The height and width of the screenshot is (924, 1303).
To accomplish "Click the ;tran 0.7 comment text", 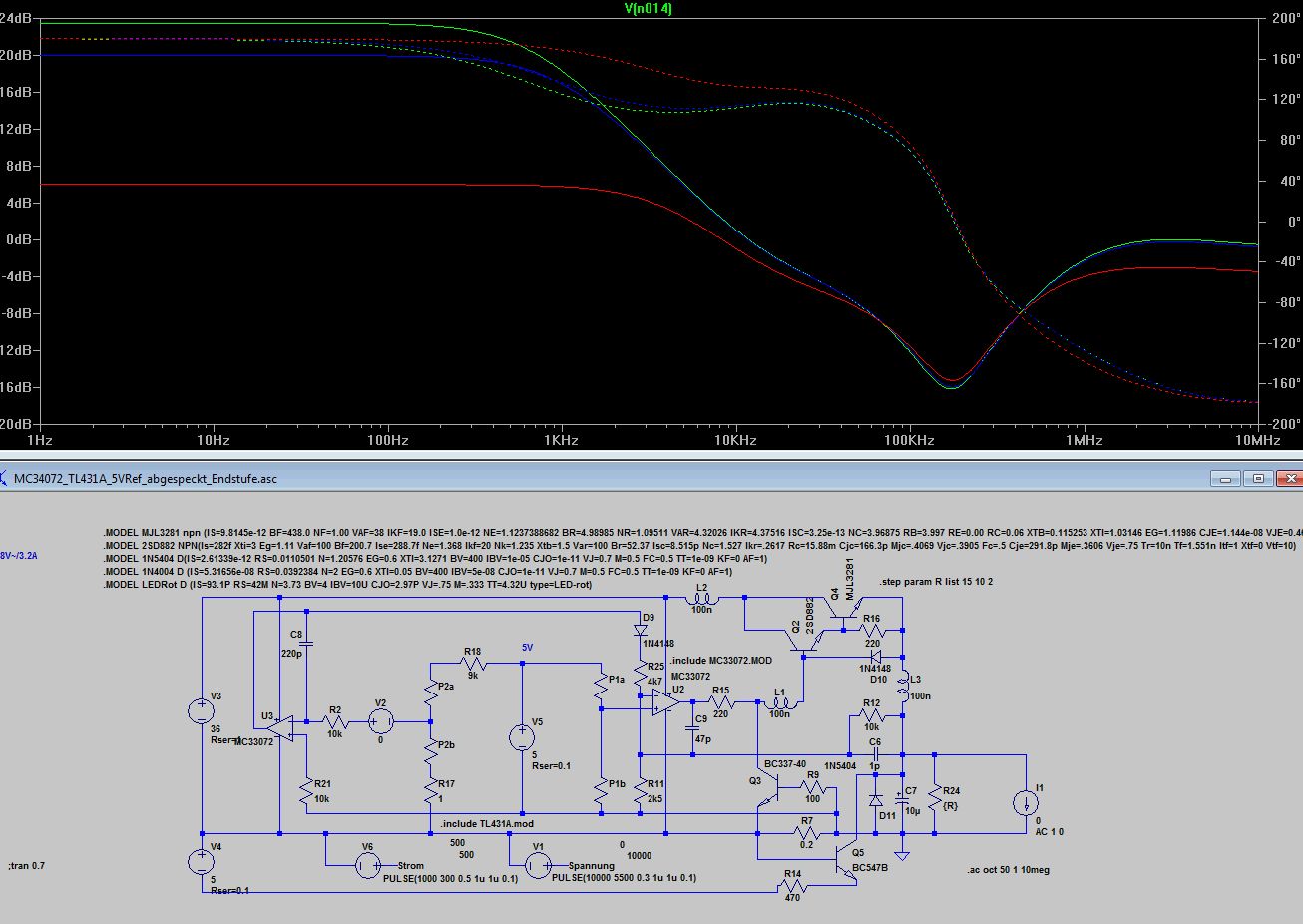I will point(27,865).
